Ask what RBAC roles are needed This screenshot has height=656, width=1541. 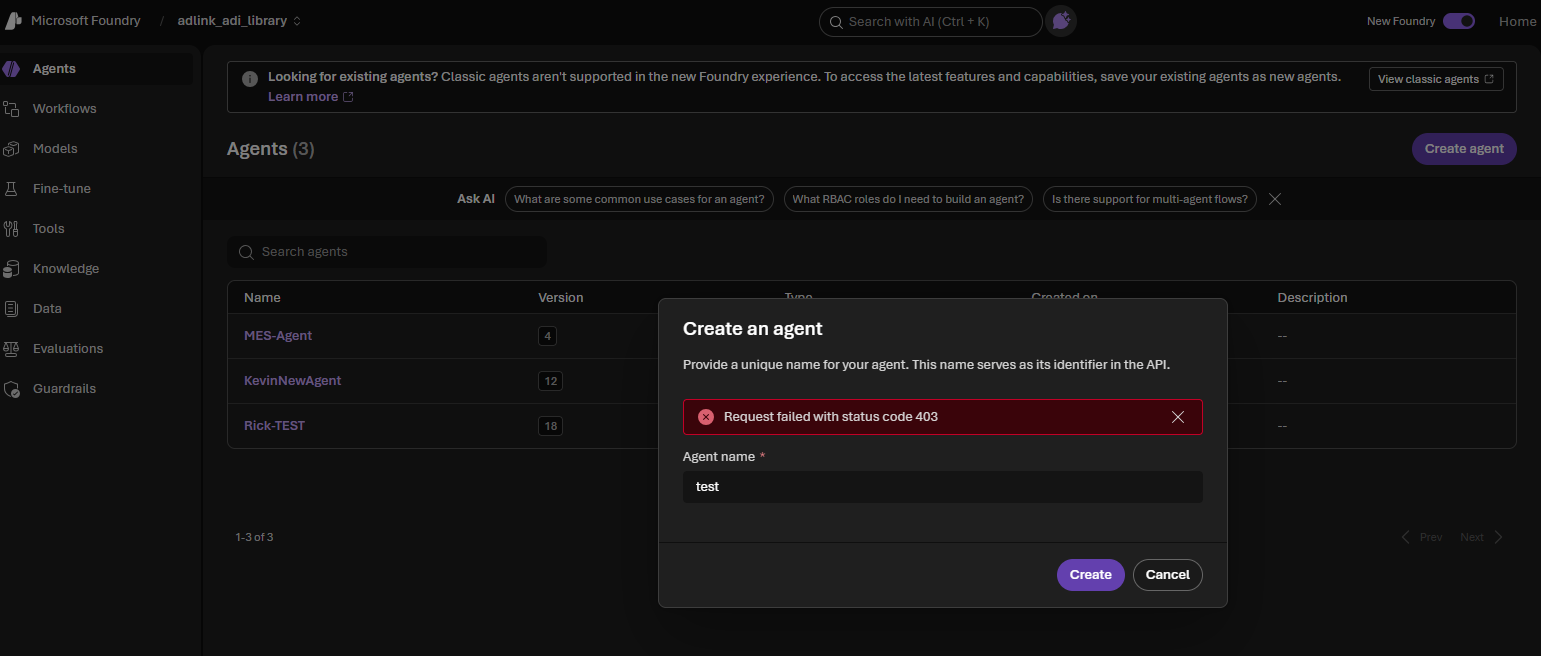908,199
